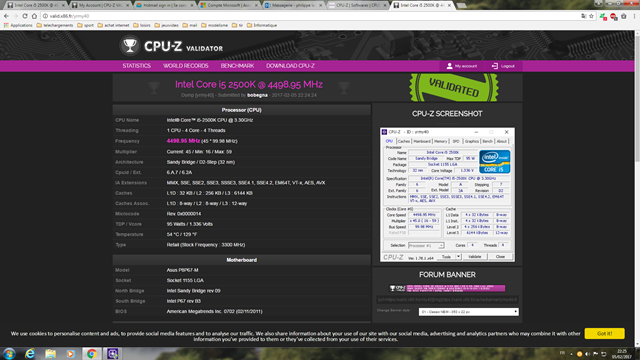
Task: Open the mail bookmark folder
Action: coord(190,25)
